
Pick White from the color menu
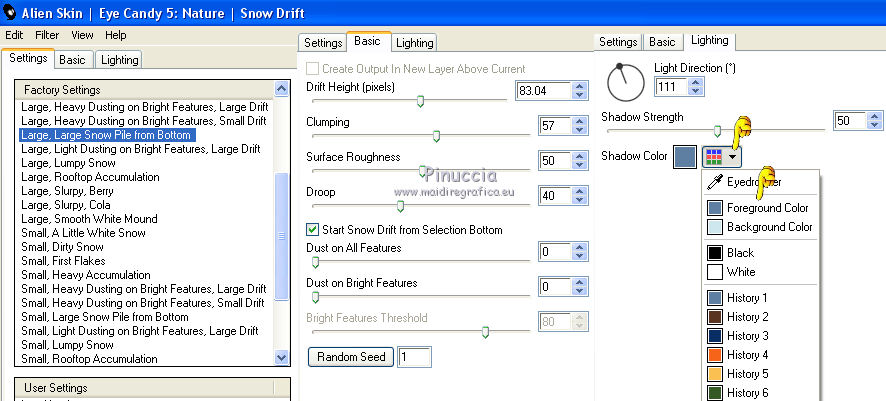[x=761, y=272]
